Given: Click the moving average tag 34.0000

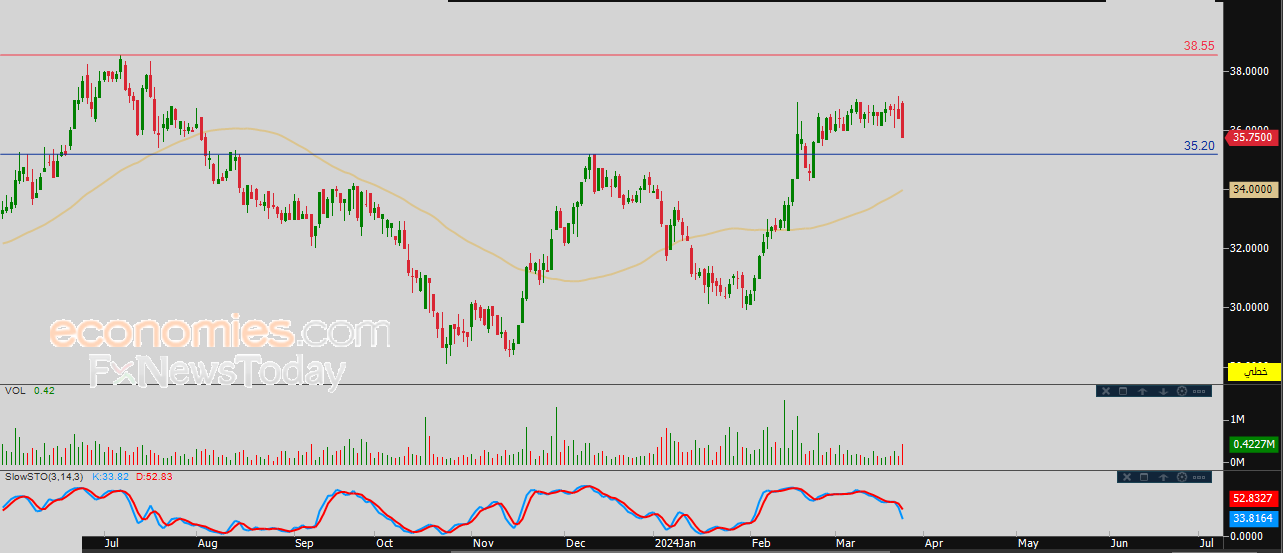Looking at the screenshot, I should click(x=1253, y=188).
